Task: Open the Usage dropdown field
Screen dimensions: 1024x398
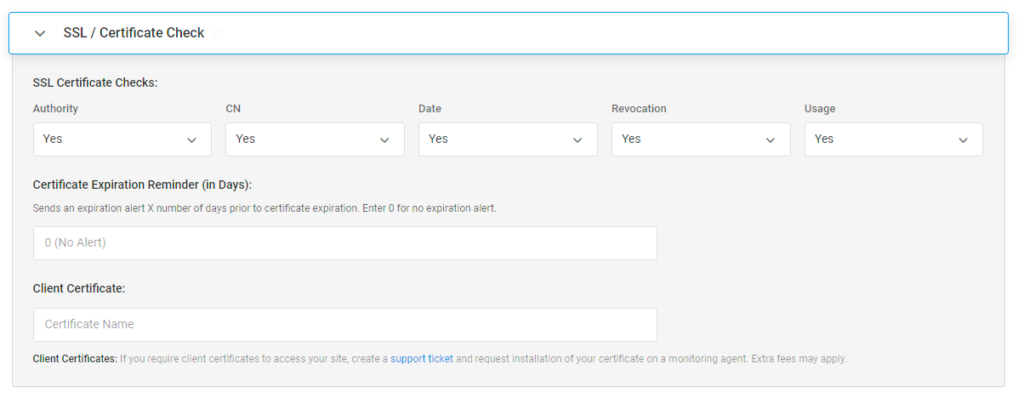Action: [893, 139]
